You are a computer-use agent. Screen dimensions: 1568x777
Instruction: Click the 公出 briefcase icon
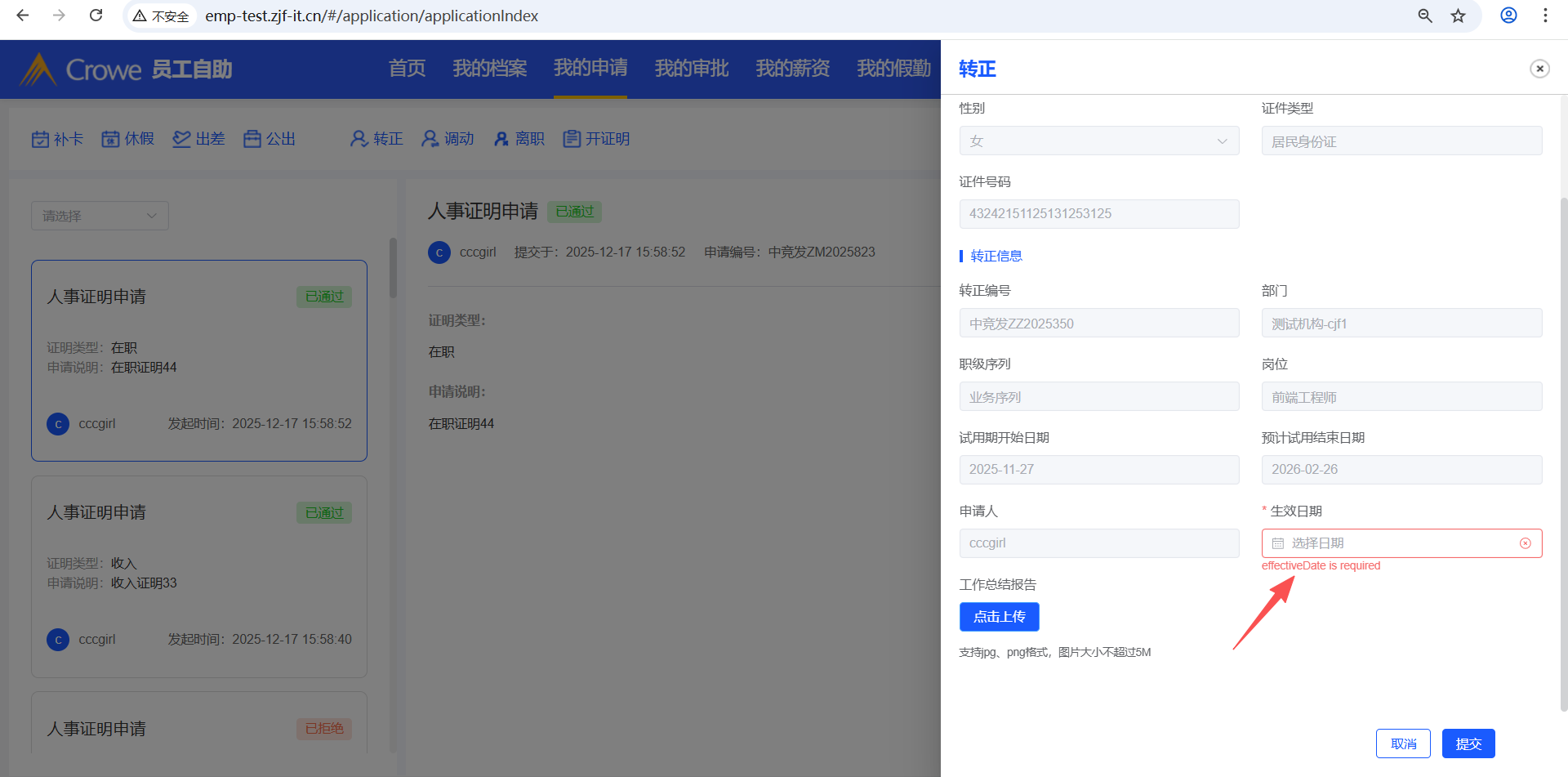tap(252, 140)
